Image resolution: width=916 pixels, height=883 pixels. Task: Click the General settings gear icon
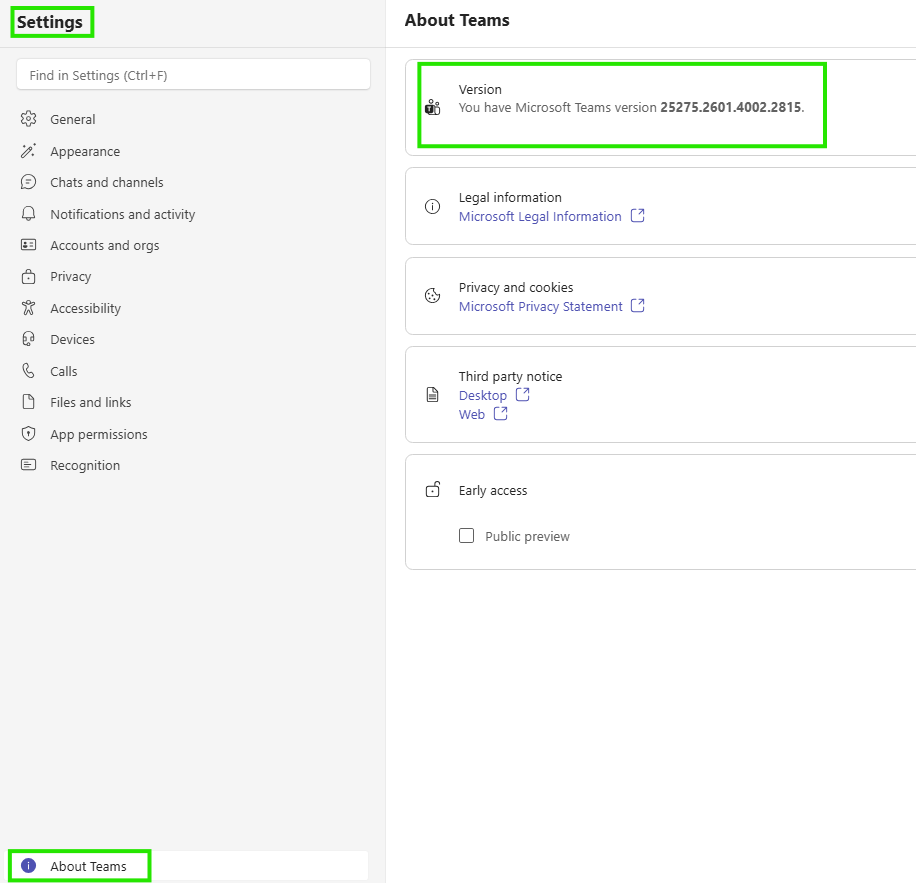coord(29,119)
